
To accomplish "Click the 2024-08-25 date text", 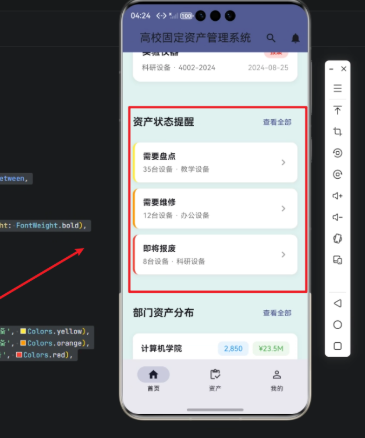I will coord(268,68).
